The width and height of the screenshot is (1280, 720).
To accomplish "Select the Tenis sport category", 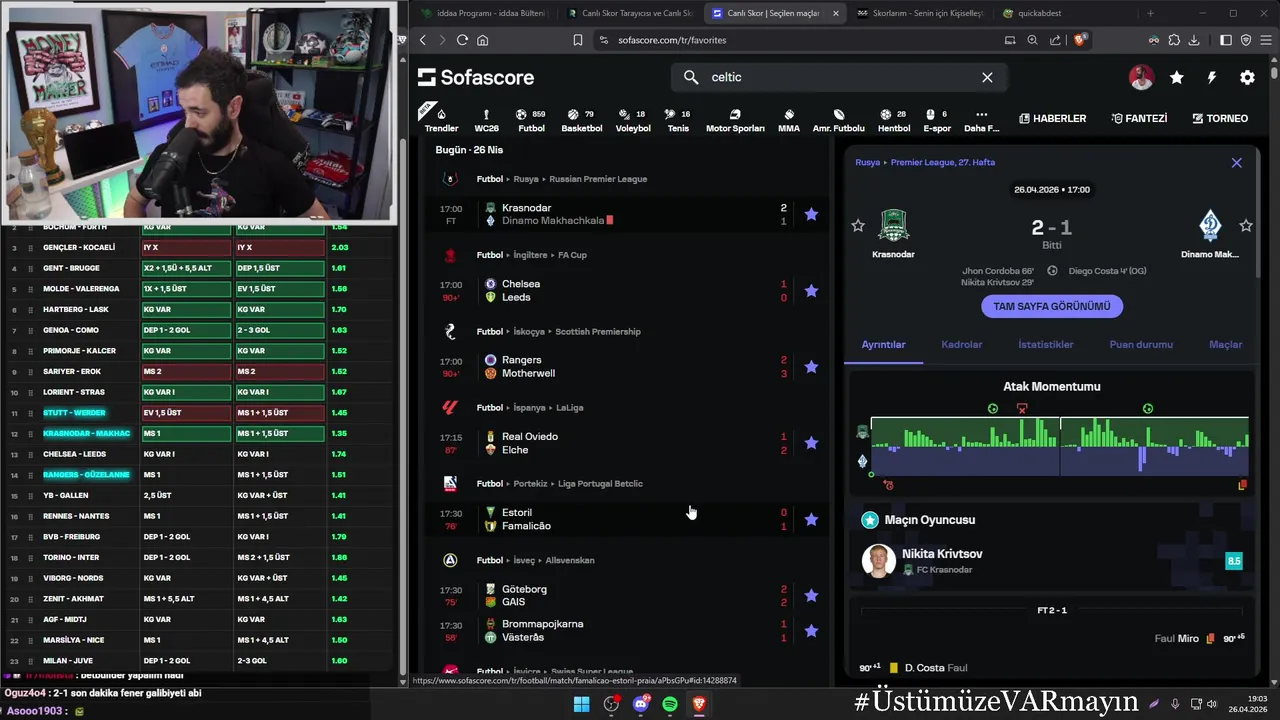I will 678,119.
